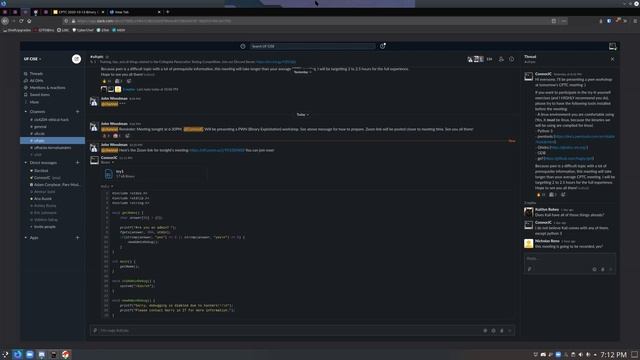Screen dimensions: 640x360
Task: Open the UF CISE workspace menu
Action: click(33, 59)
